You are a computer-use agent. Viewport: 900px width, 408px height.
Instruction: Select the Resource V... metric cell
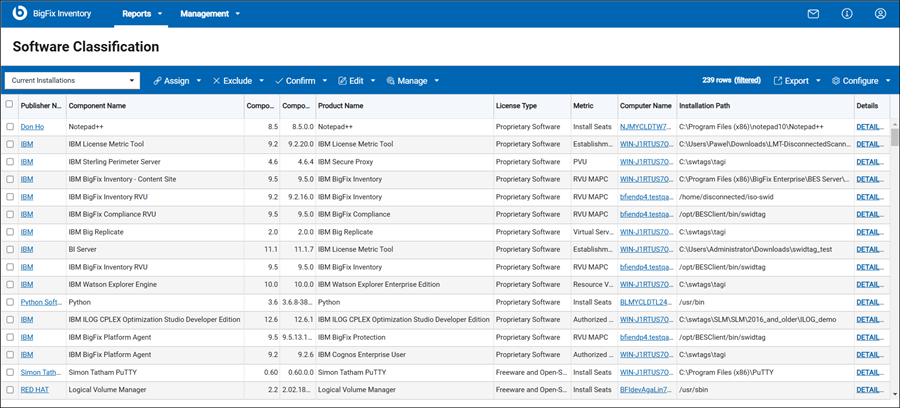click(x=593, y=285)
